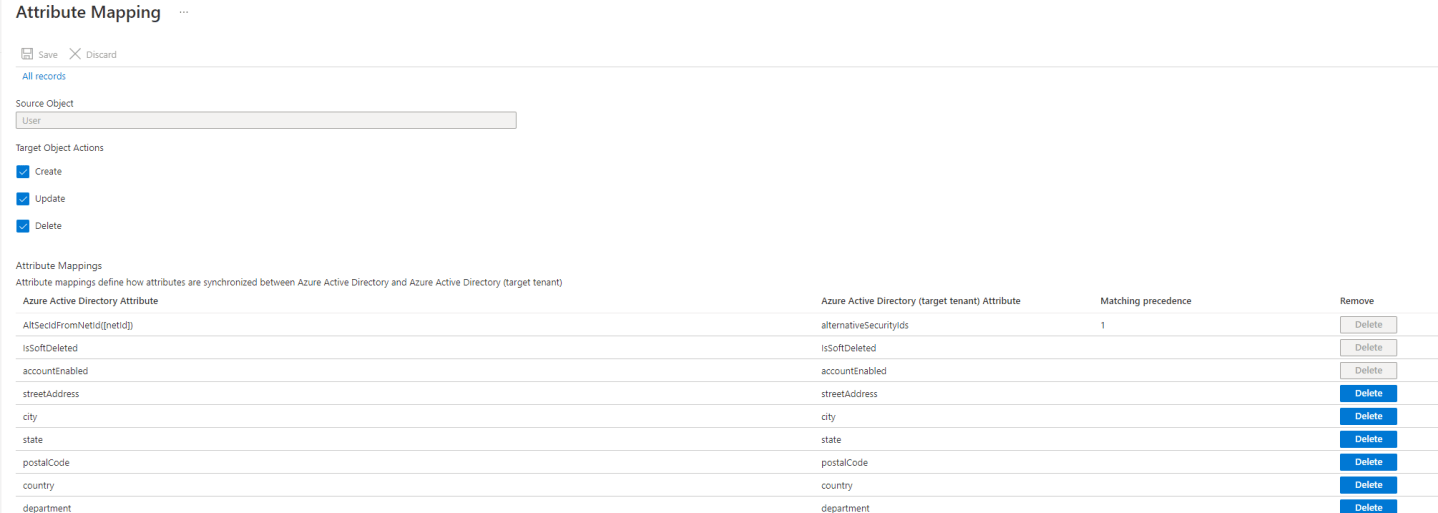Click the Save disk icon
Viewport: 1438px width, 513px height.
(27, 54)
